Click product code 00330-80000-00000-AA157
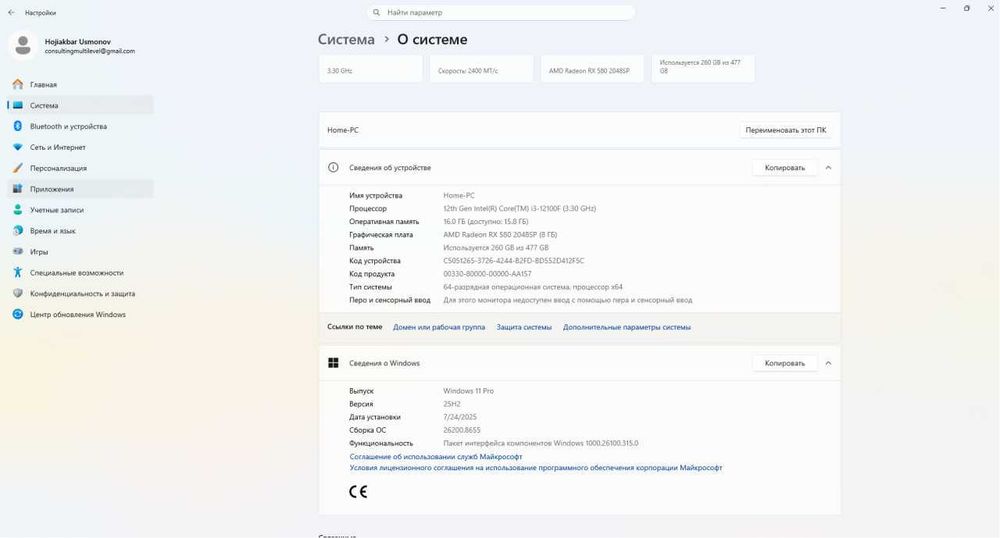The image size is (1000, 538). tap(487, 273)
